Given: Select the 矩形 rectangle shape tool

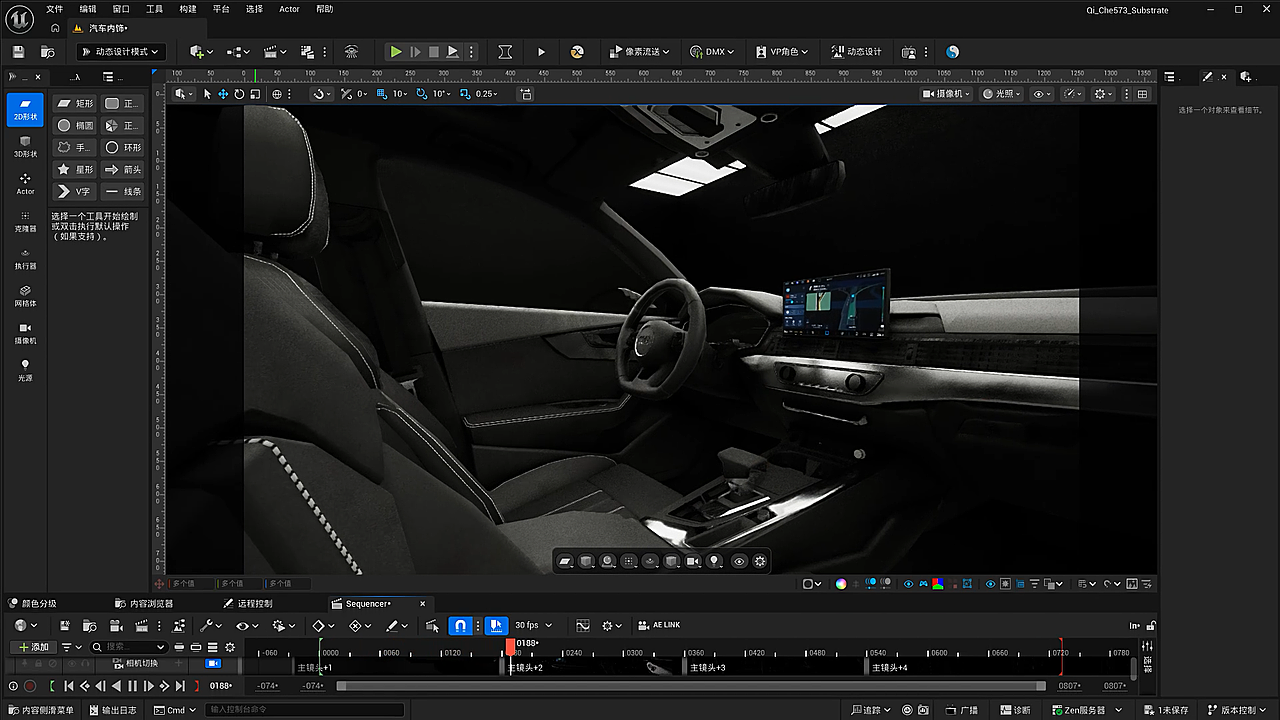Looking at the screenshot, I should 74,103.
